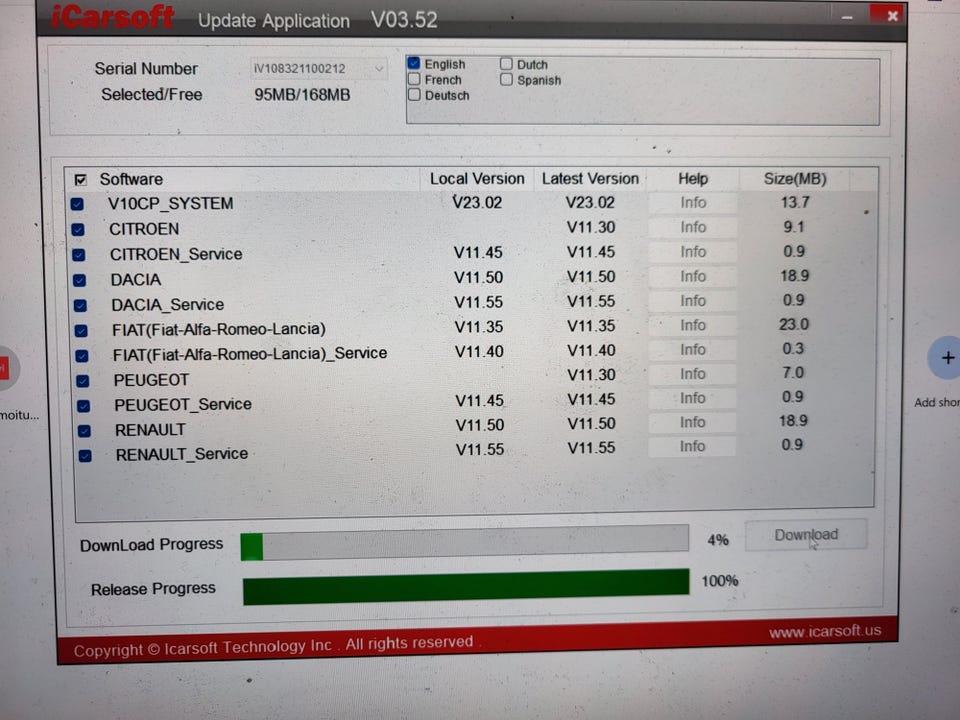
Task: Uncheck the DACIA_Service checkbox
Action: pyautogui.click(x=80, y=305)
